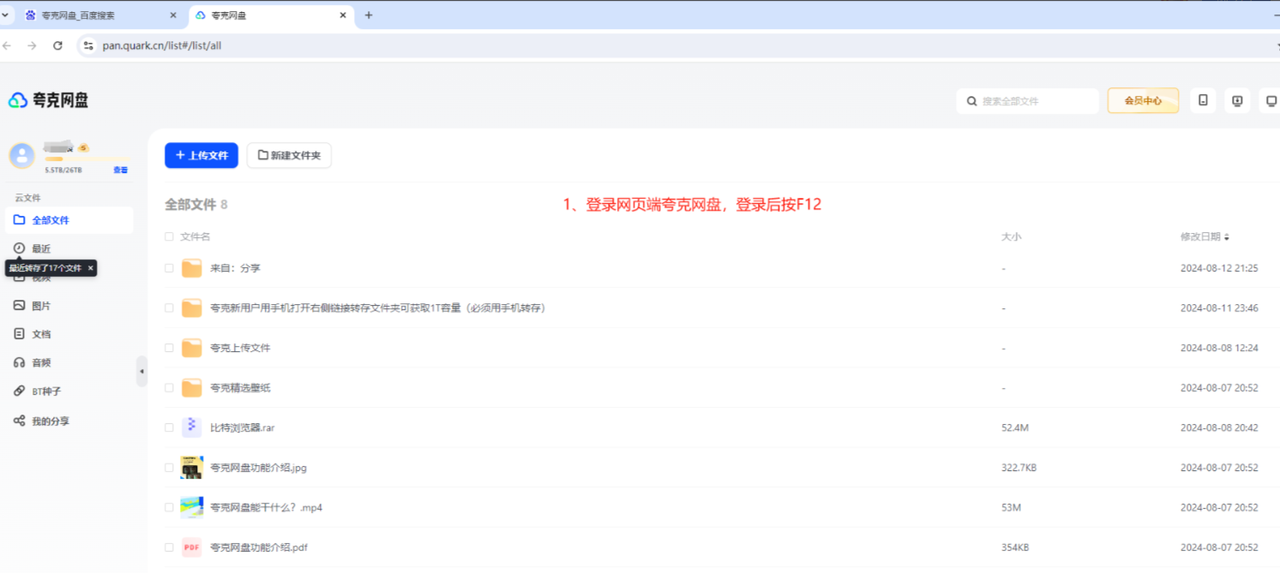1280x573 pixels.
Task: Open the tab search dropdown arrow
Action: 5,15
